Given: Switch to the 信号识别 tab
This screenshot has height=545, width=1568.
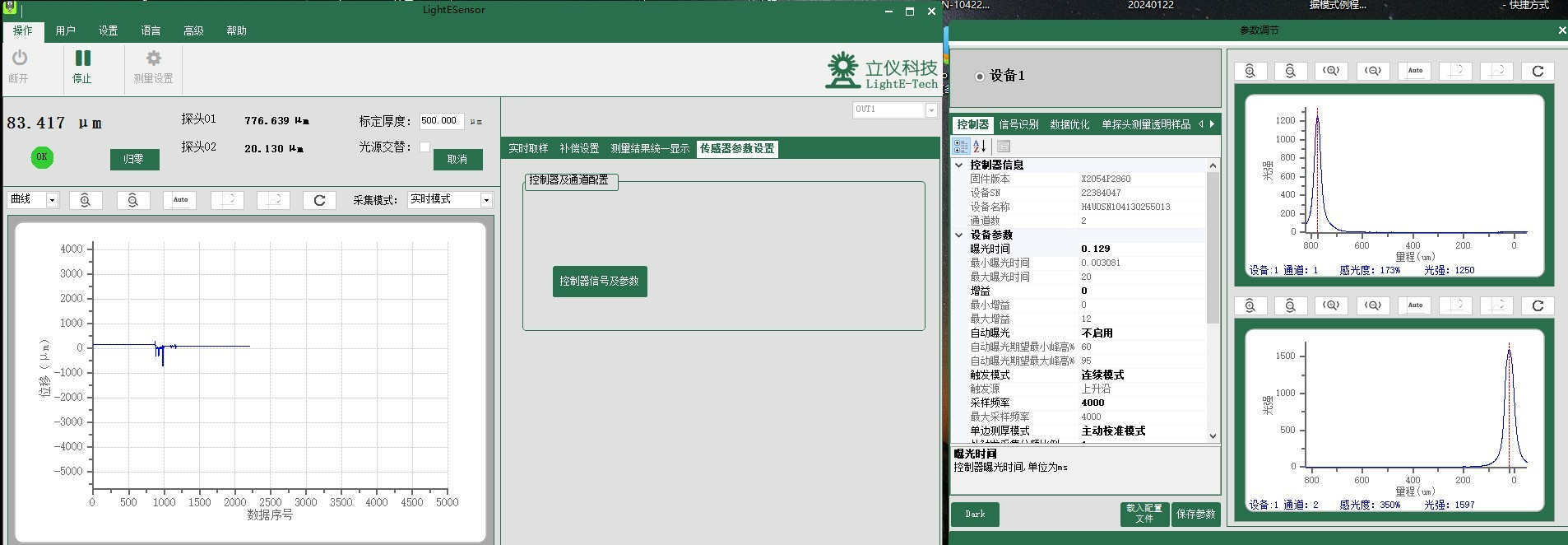Looking at the screenshot, I should tap(1018, 124).
